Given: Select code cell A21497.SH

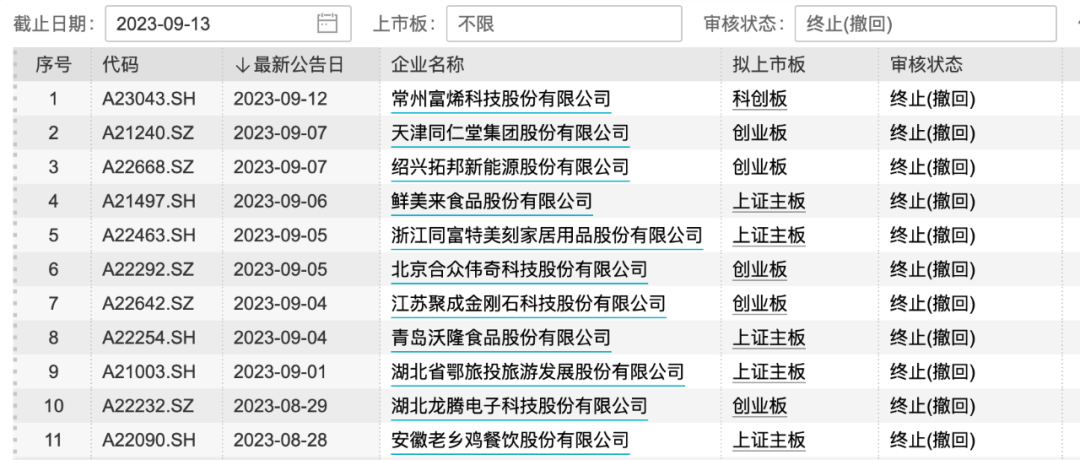Looking at the screenshot, I should (149, 202).
